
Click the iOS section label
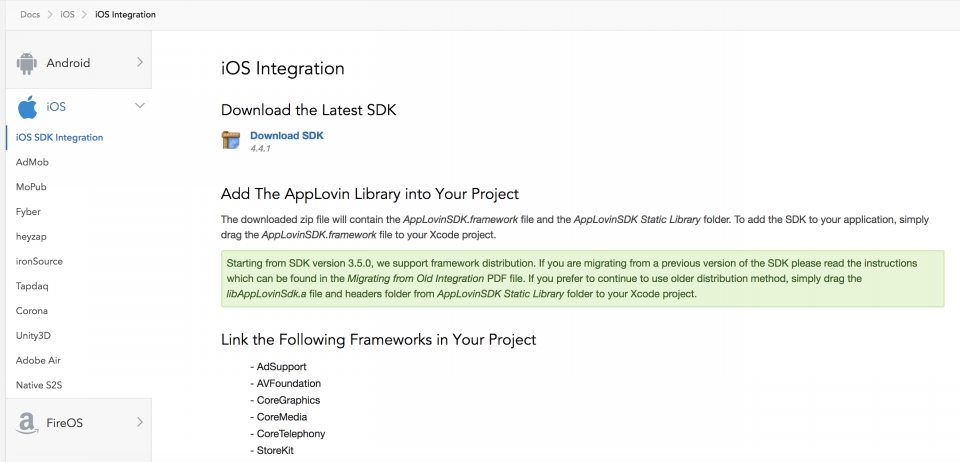(x=56, y=107)
